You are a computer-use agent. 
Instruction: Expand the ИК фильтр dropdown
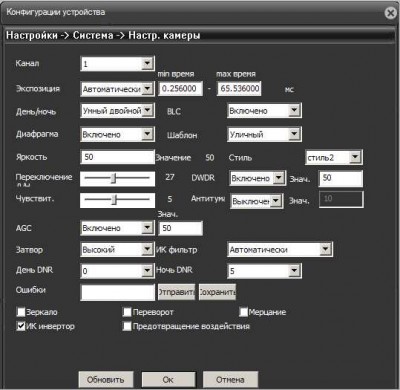click(280, 249)
